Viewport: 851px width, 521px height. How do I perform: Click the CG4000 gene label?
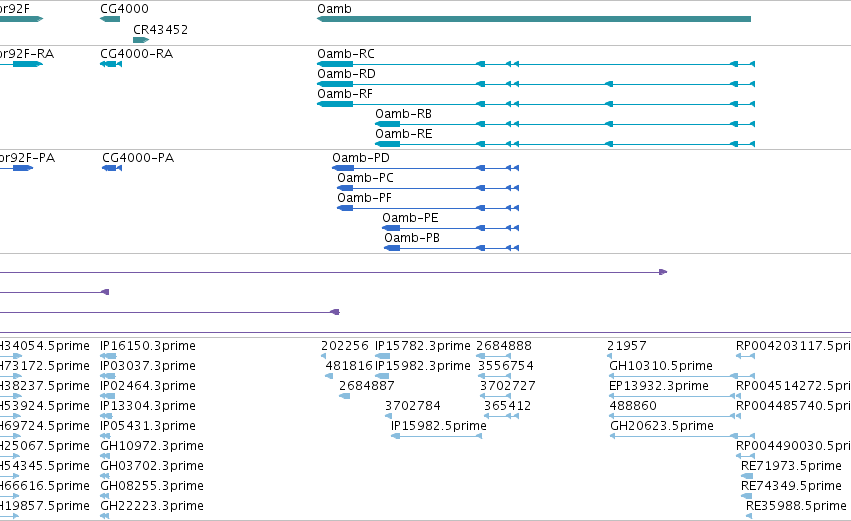pyautogui.click(x=124, y=9)
